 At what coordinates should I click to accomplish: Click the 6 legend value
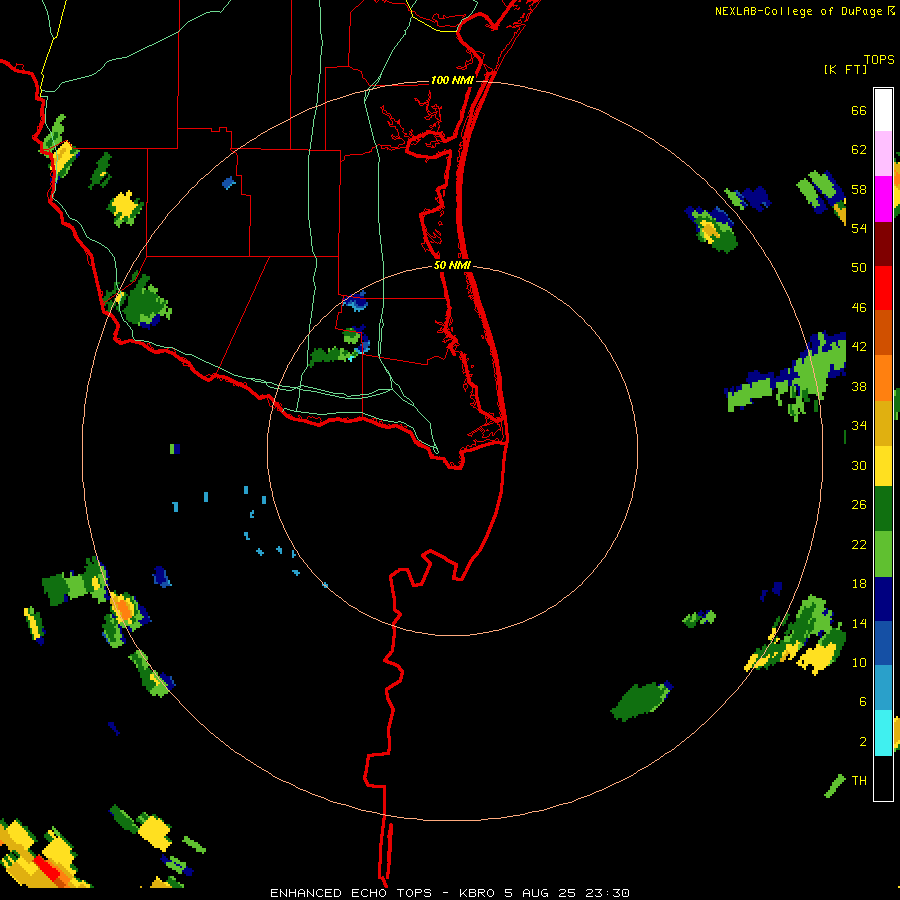point(862,702)
